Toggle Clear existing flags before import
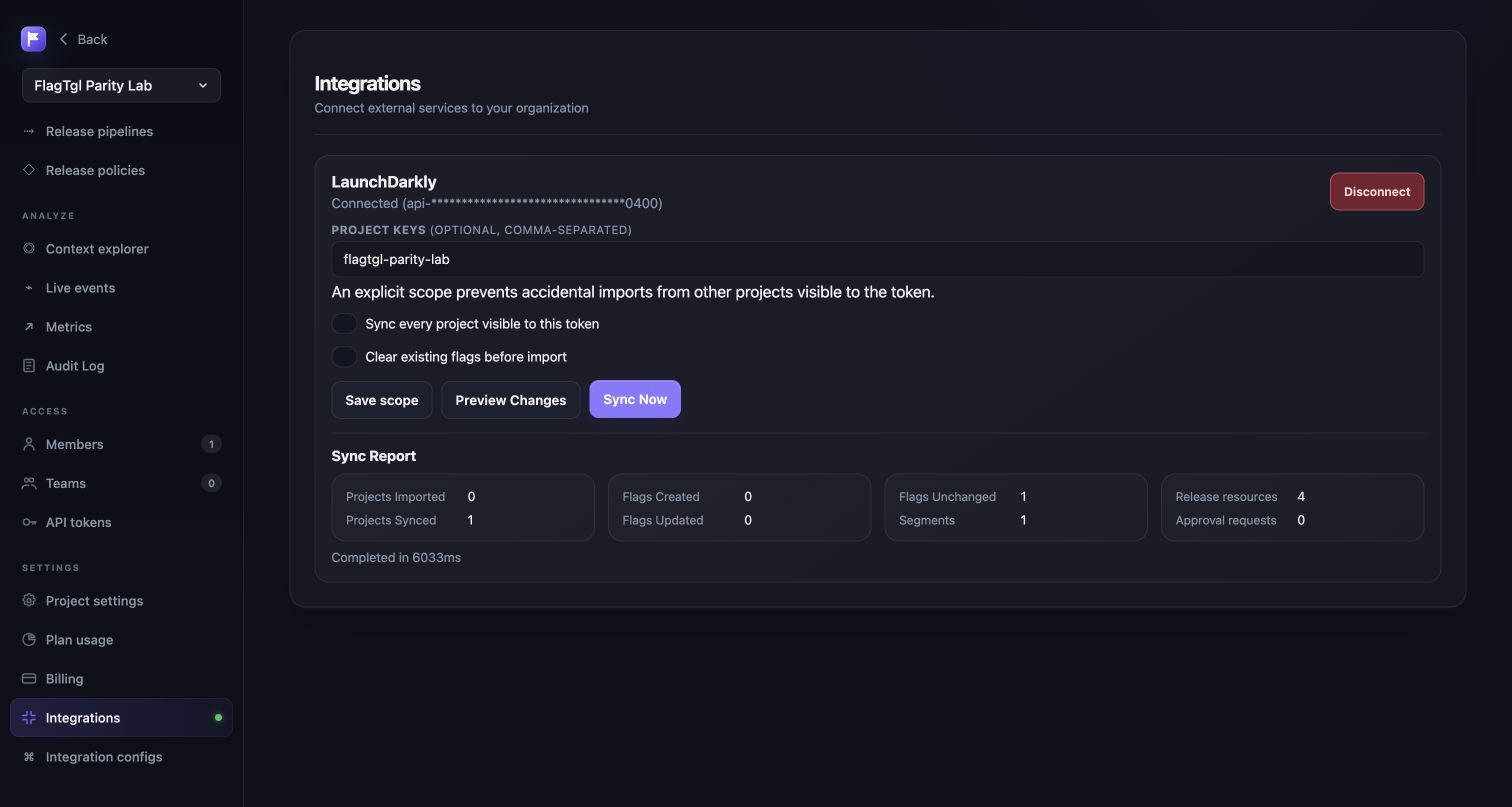The height and width of the screenshot is (807, 1512). click(x=344, y=357)
